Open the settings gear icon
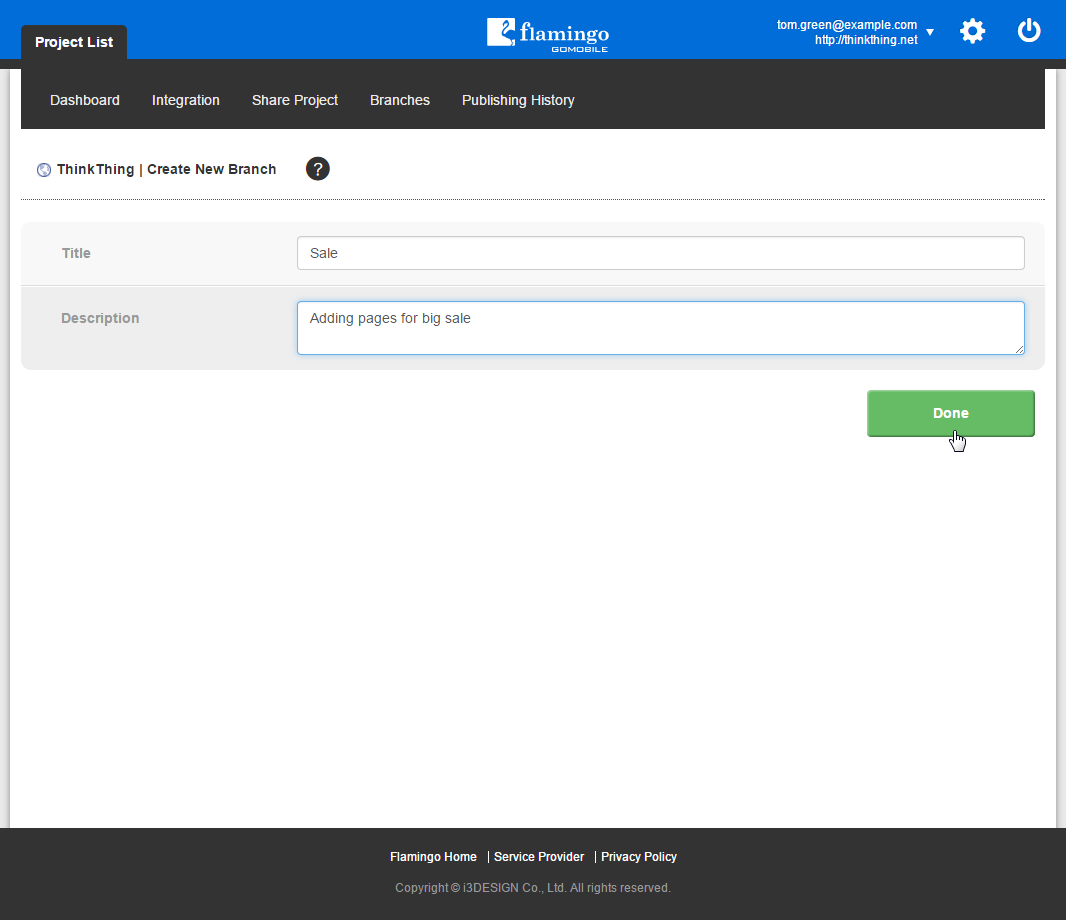Viewport: 1066px width, 920px height. pos(972,31)
